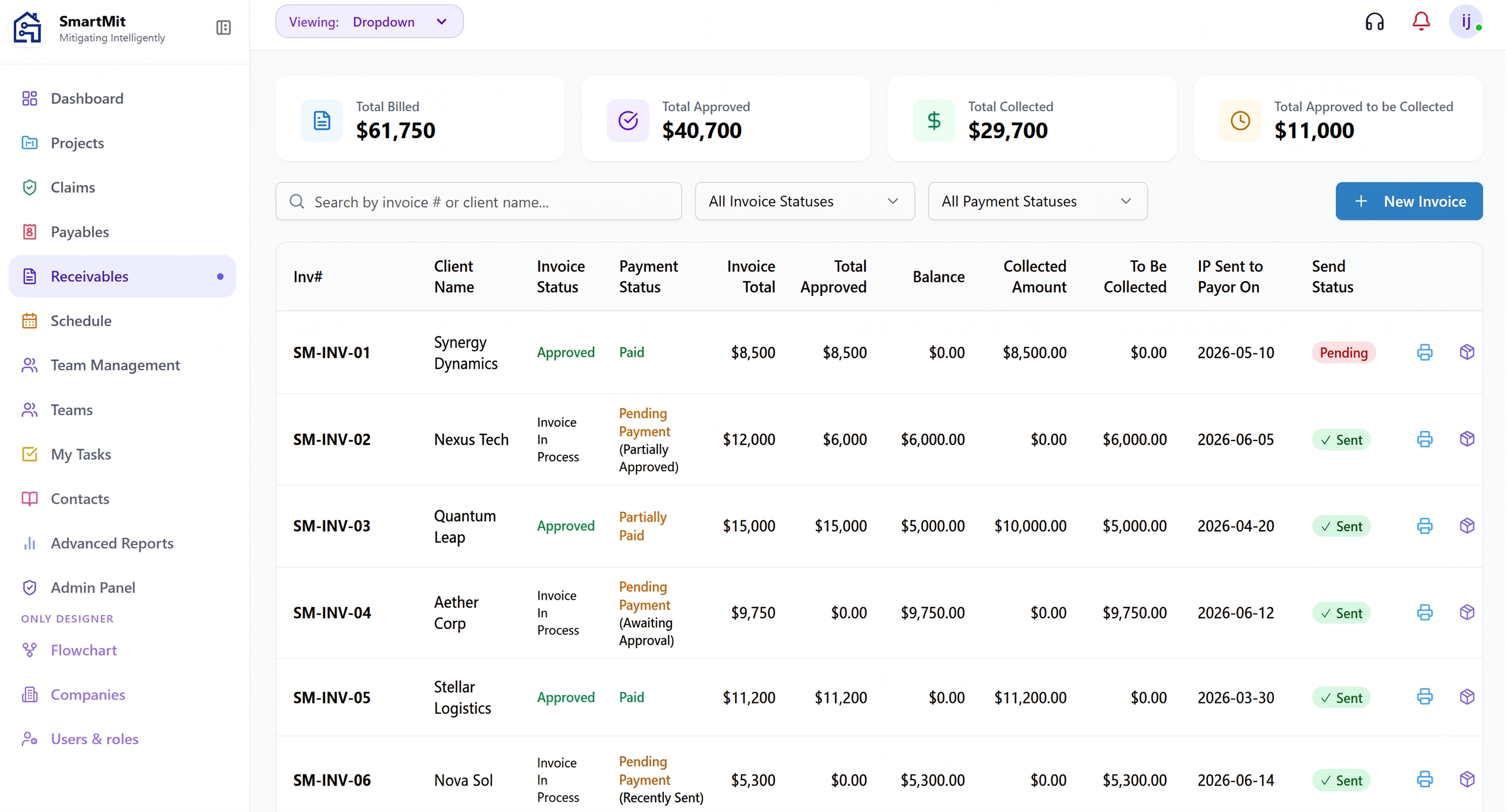Click the Dashboard grid icon
Image resolution: width=1506 pixels, height=812 pixels.
point(29,98)
